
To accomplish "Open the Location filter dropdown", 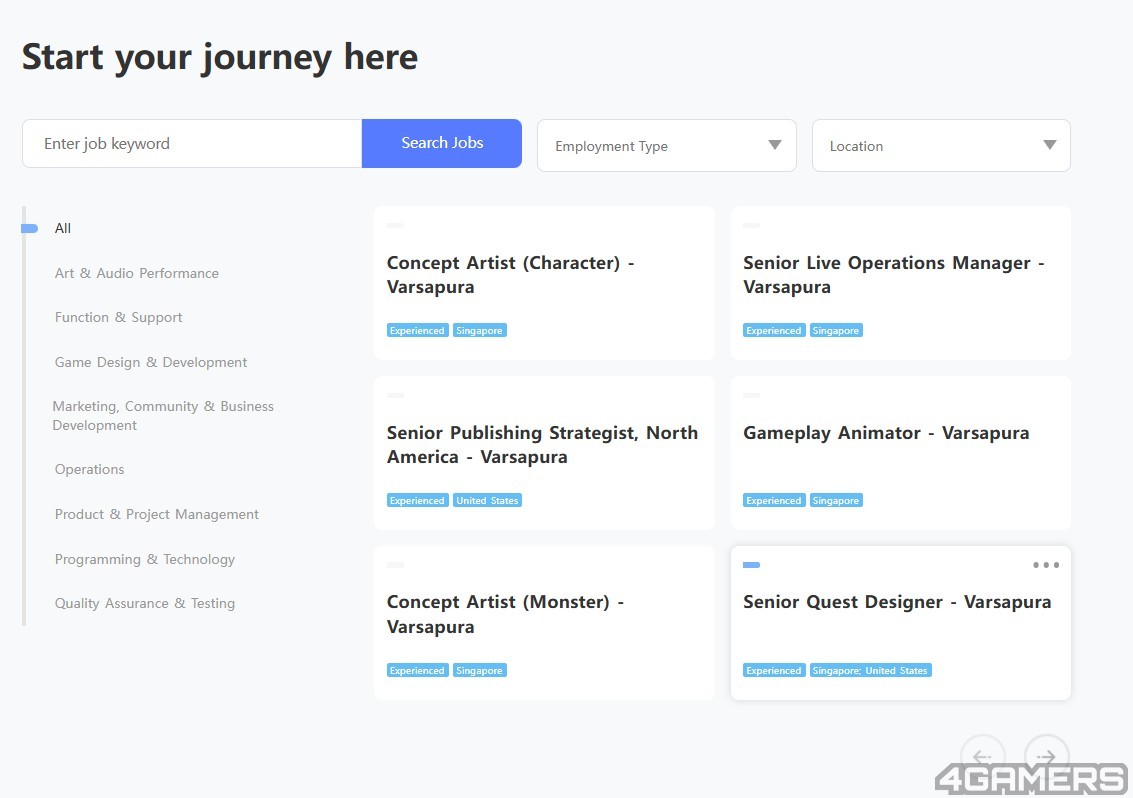I will point(940,146).
